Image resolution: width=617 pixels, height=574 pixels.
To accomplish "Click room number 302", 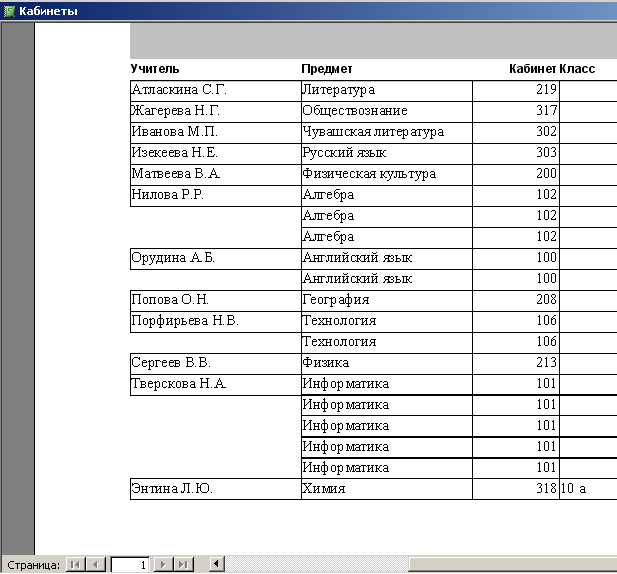I will point(516,133).
